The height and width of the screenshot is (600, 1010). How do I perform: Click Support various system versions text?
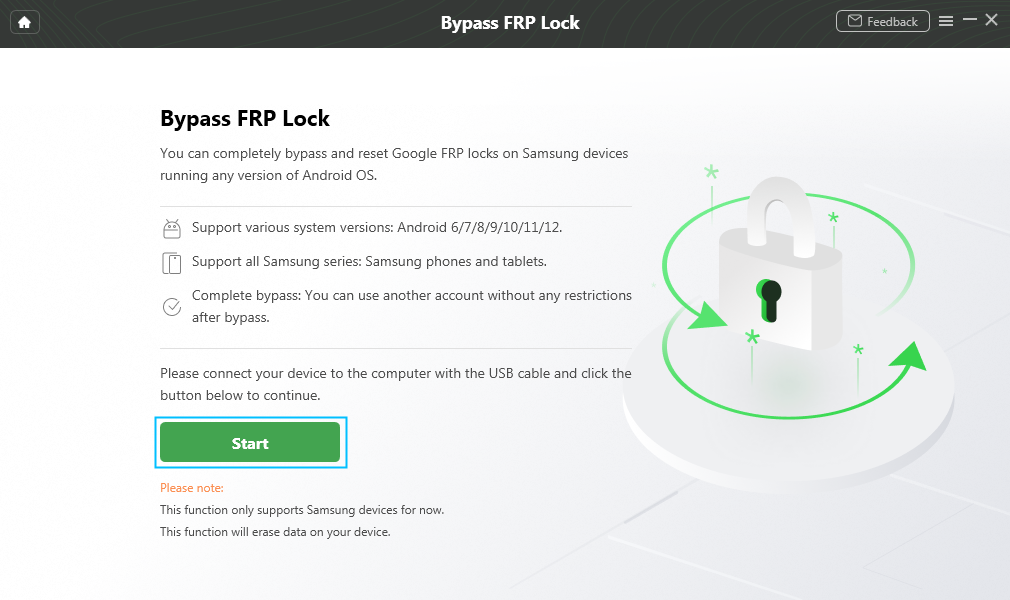tap(377, 227)
